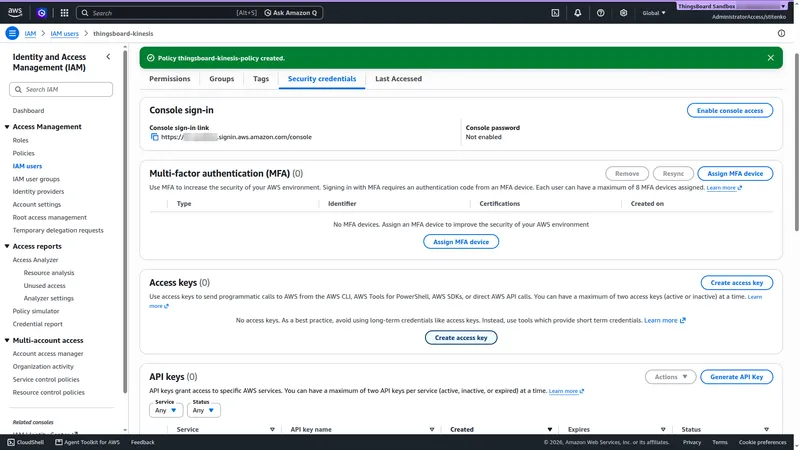Click the centered Assign MFA device button

(461, 242)
